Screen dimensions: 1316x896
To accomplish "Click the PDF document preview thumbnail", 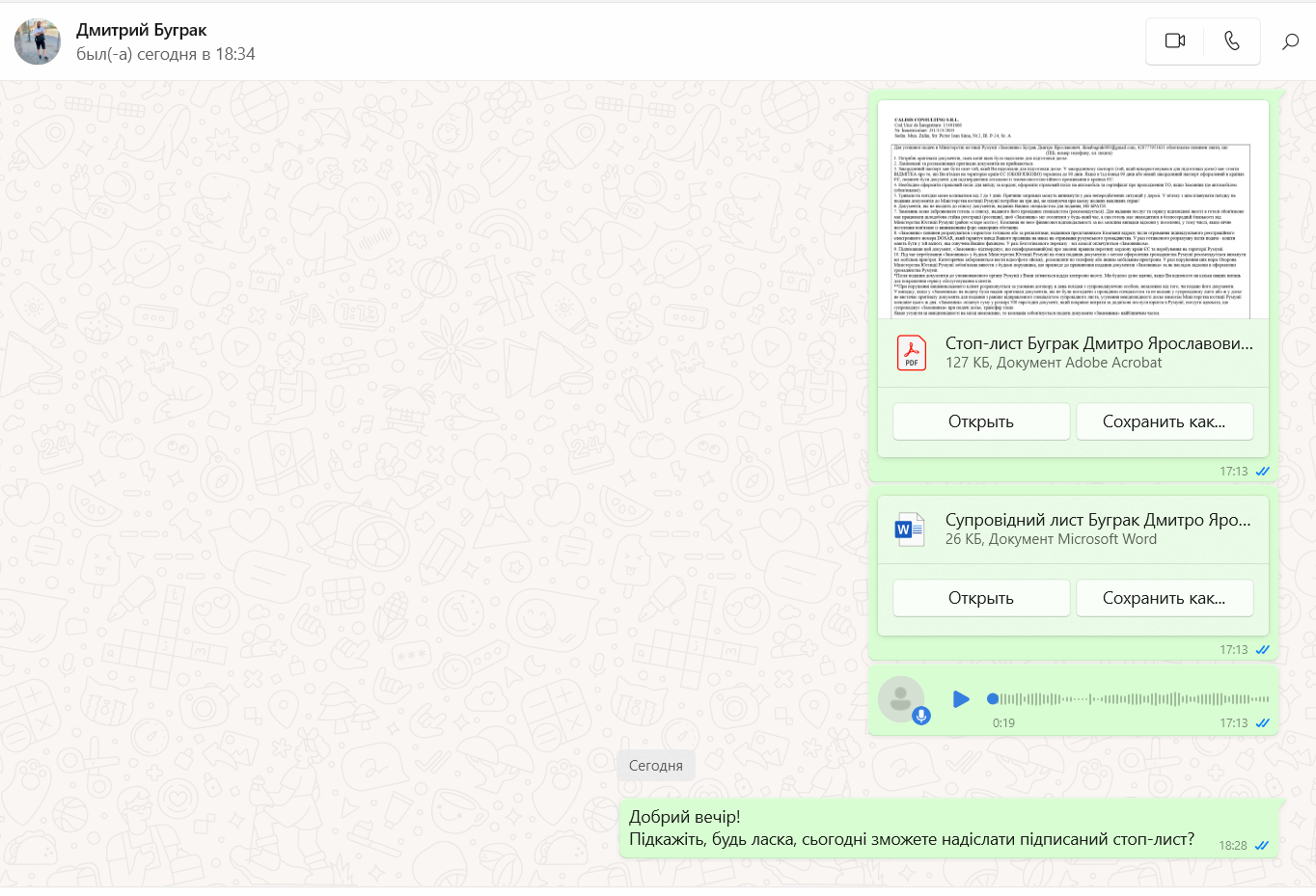I will tap(1073, 209).
